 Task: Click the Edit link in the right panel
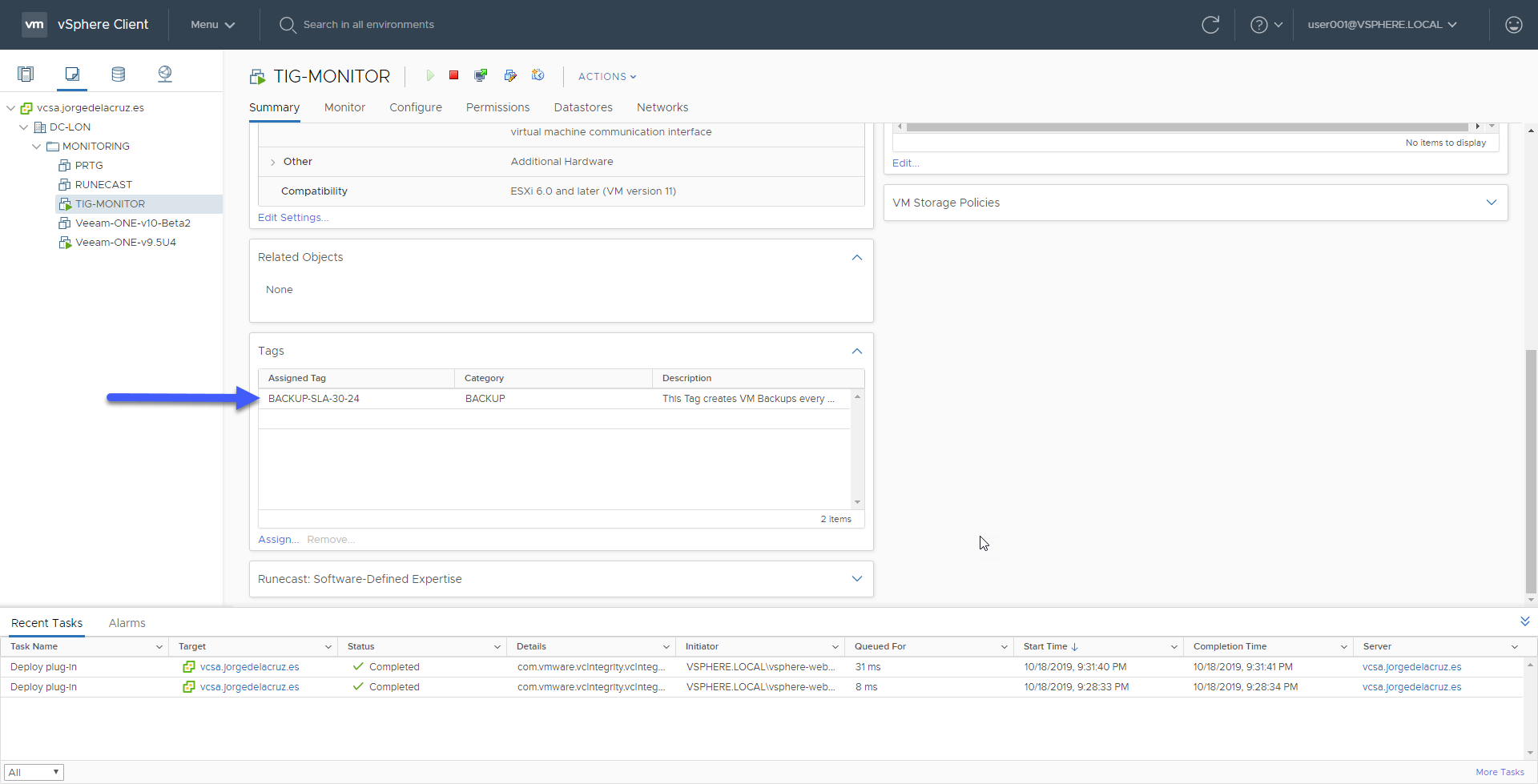905,163
